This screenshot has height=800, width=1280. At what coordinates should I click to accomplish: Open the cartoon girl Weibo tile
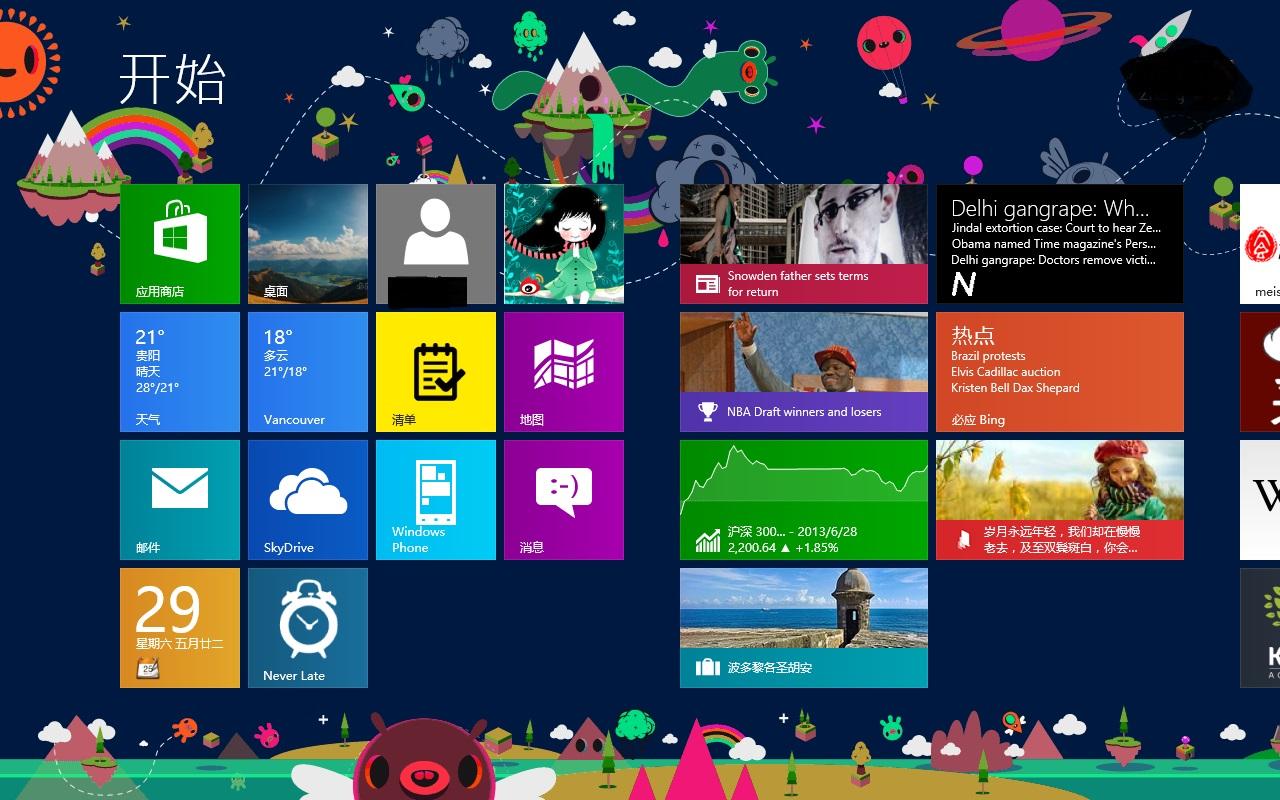(564, 244)
